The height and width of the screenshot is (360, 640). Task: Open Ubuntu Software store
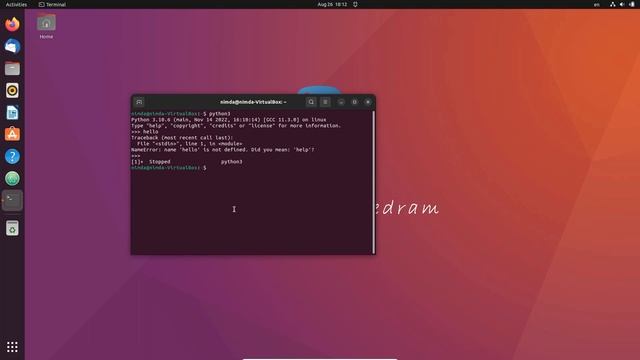coord(12,134)
